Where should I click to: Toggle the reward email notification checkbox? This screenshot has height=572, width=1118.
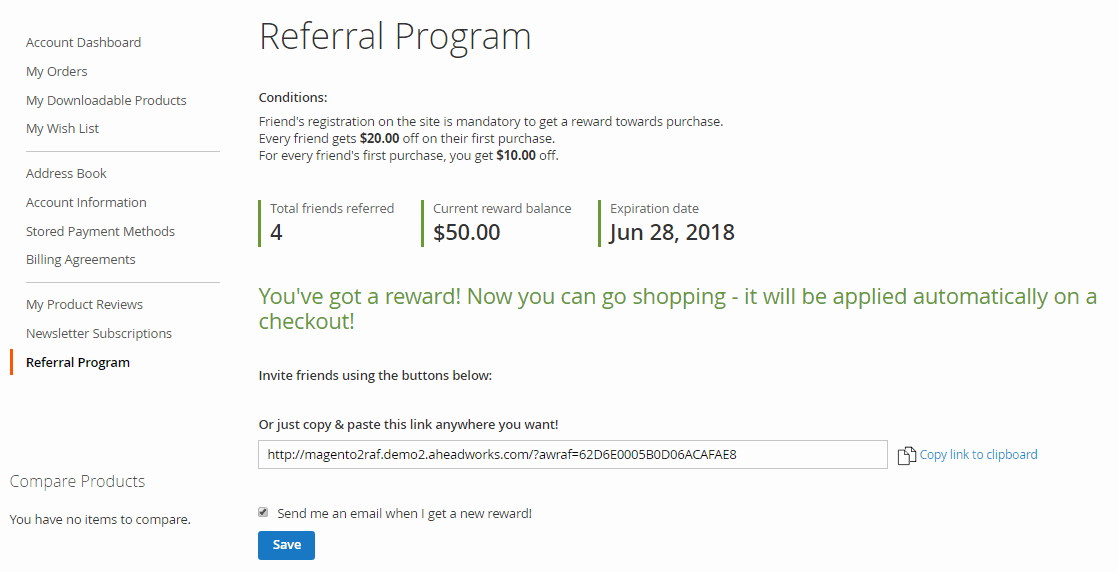coord(263,512)
